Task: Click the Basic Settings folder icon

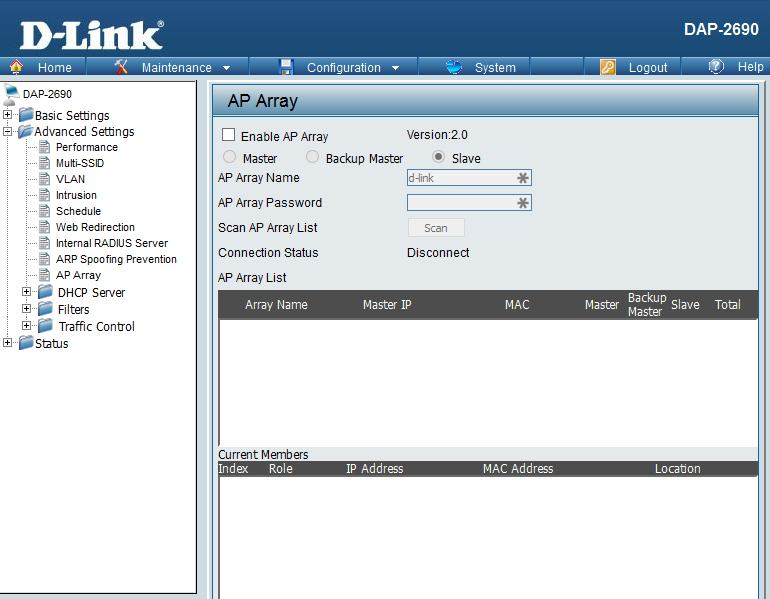Action: (x=26, y=115)
